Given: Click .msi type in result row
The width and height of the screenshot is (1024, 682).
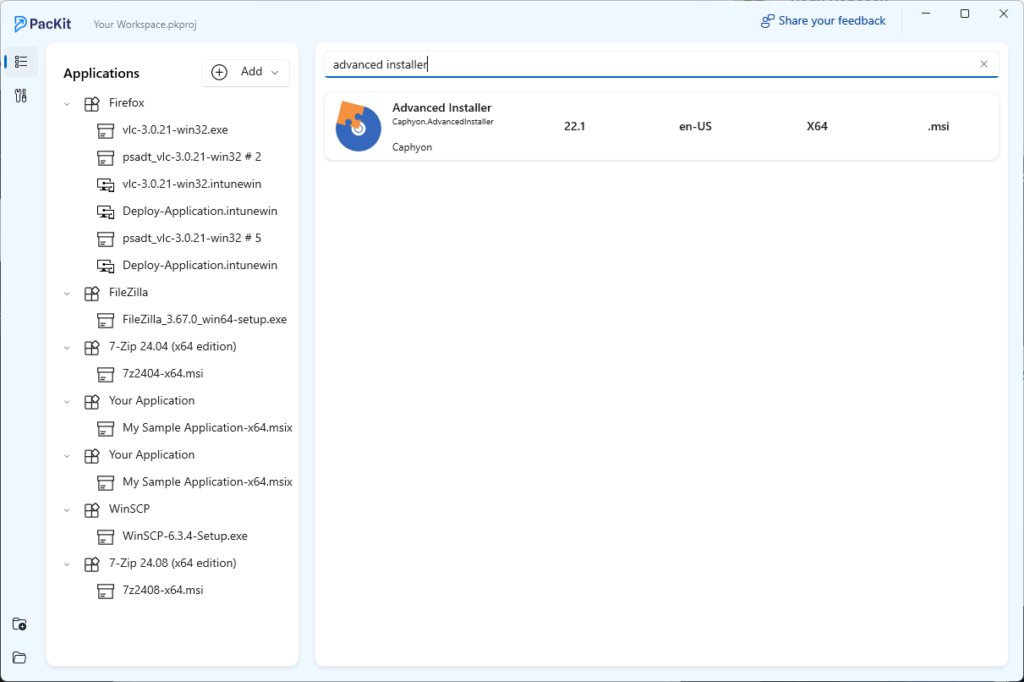Looking at the screenshot, I should (938, 127).
